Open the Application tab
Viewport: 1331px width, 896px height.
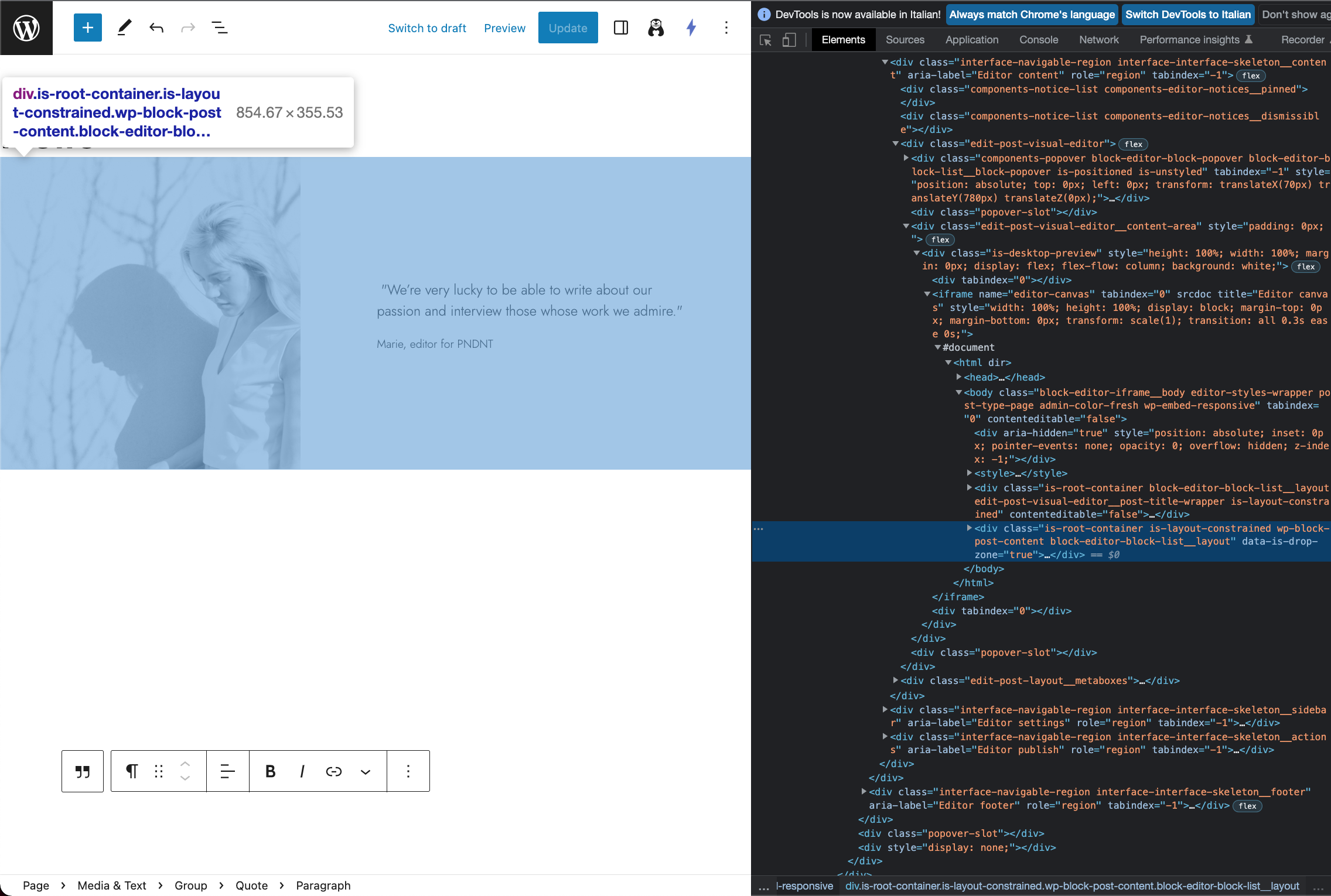pyautogui.click(x=972, y=40)
